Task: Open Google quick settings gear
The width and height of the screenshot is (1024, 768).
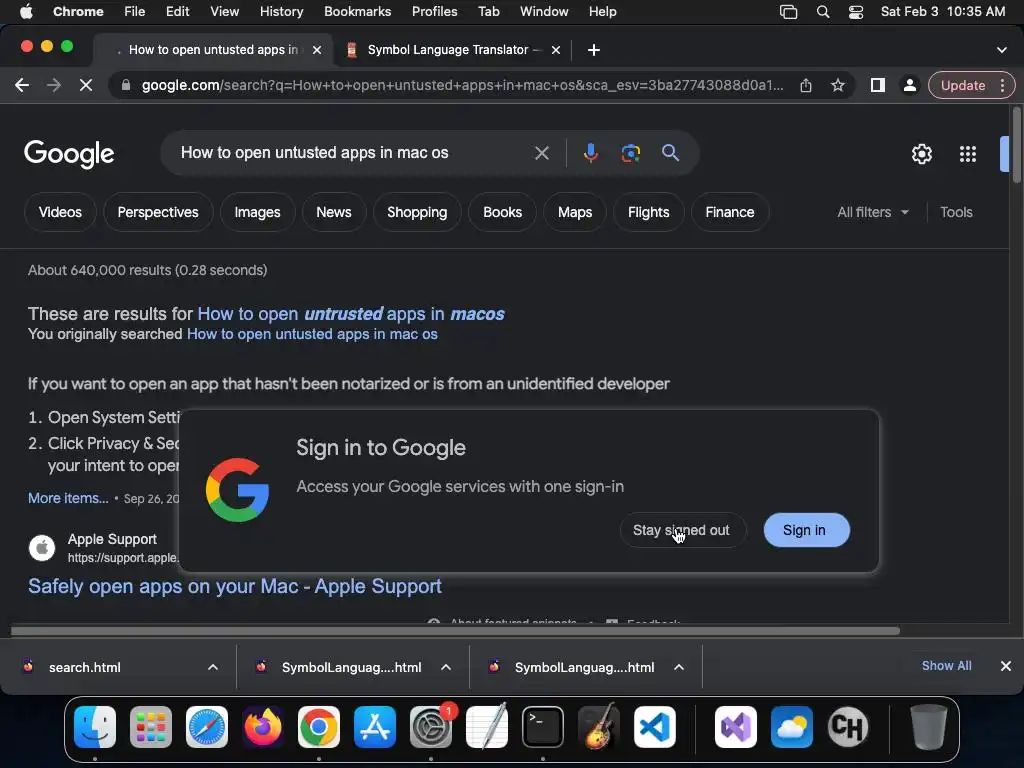Action: point(921,154)
